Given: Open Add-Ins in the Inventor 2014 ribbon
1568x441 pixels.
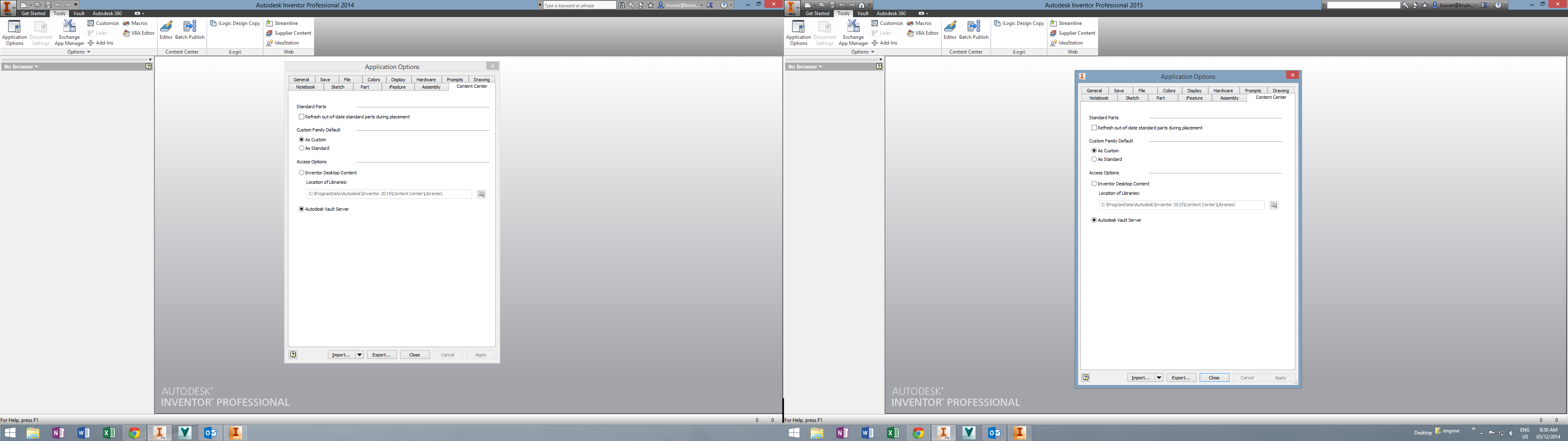Looking at the screenshot, I should (100, 42).
